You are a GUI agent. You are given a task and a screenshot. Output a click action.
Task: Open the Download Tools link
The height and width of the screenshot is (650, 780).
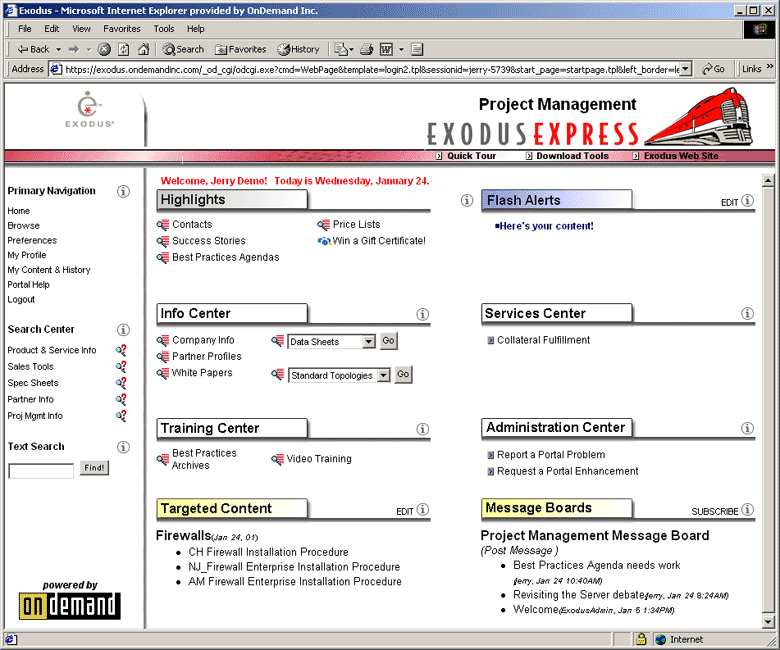click(572, 156)
